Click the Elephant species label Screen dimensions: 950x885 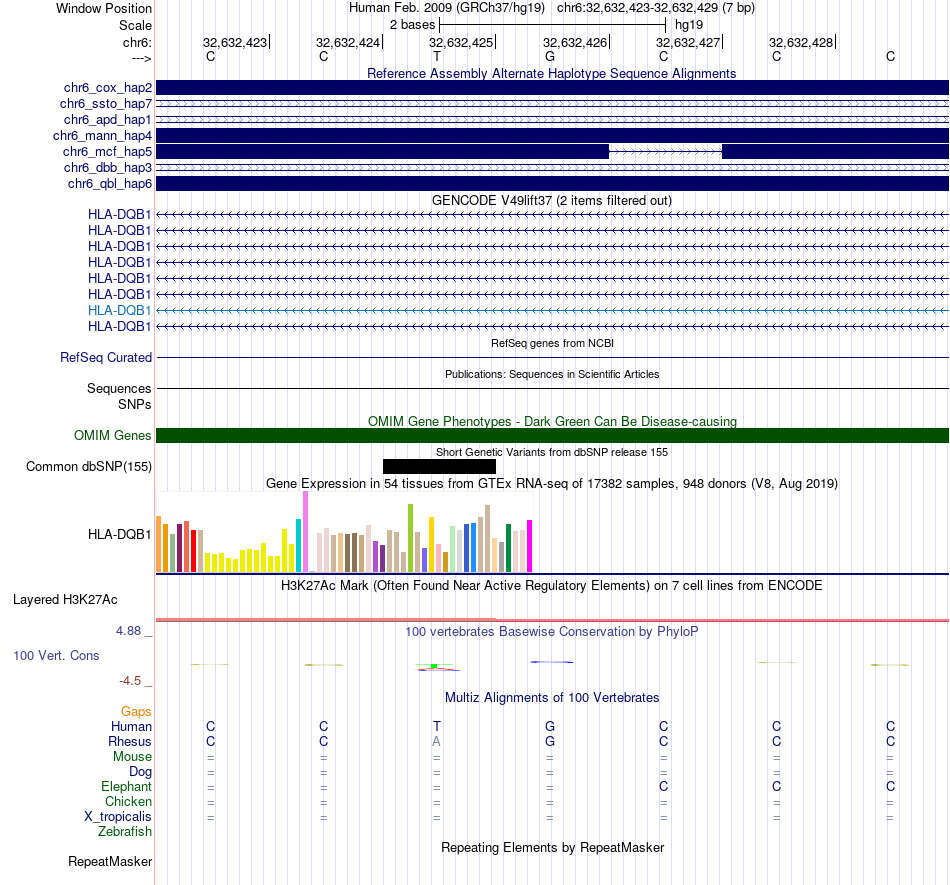pyautogui.click(x=127, y=786)
